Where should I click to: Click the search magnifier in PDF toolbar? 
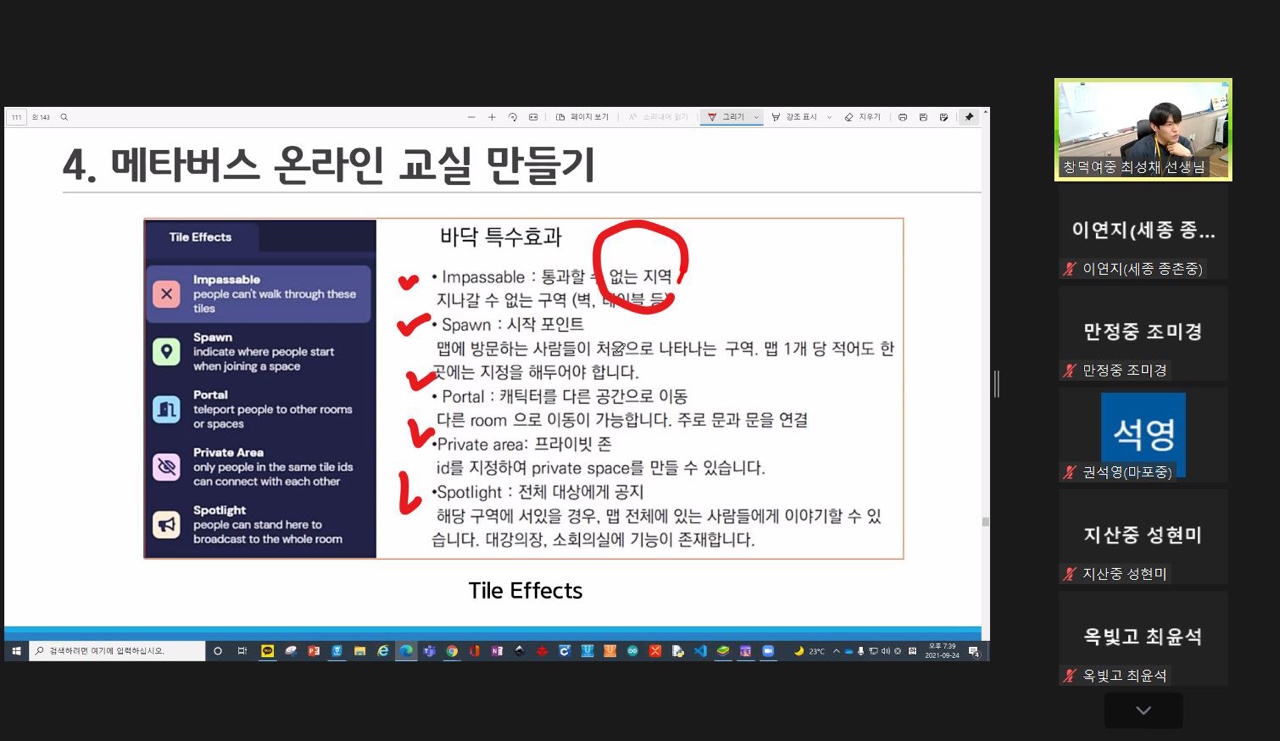coord(65,117)
